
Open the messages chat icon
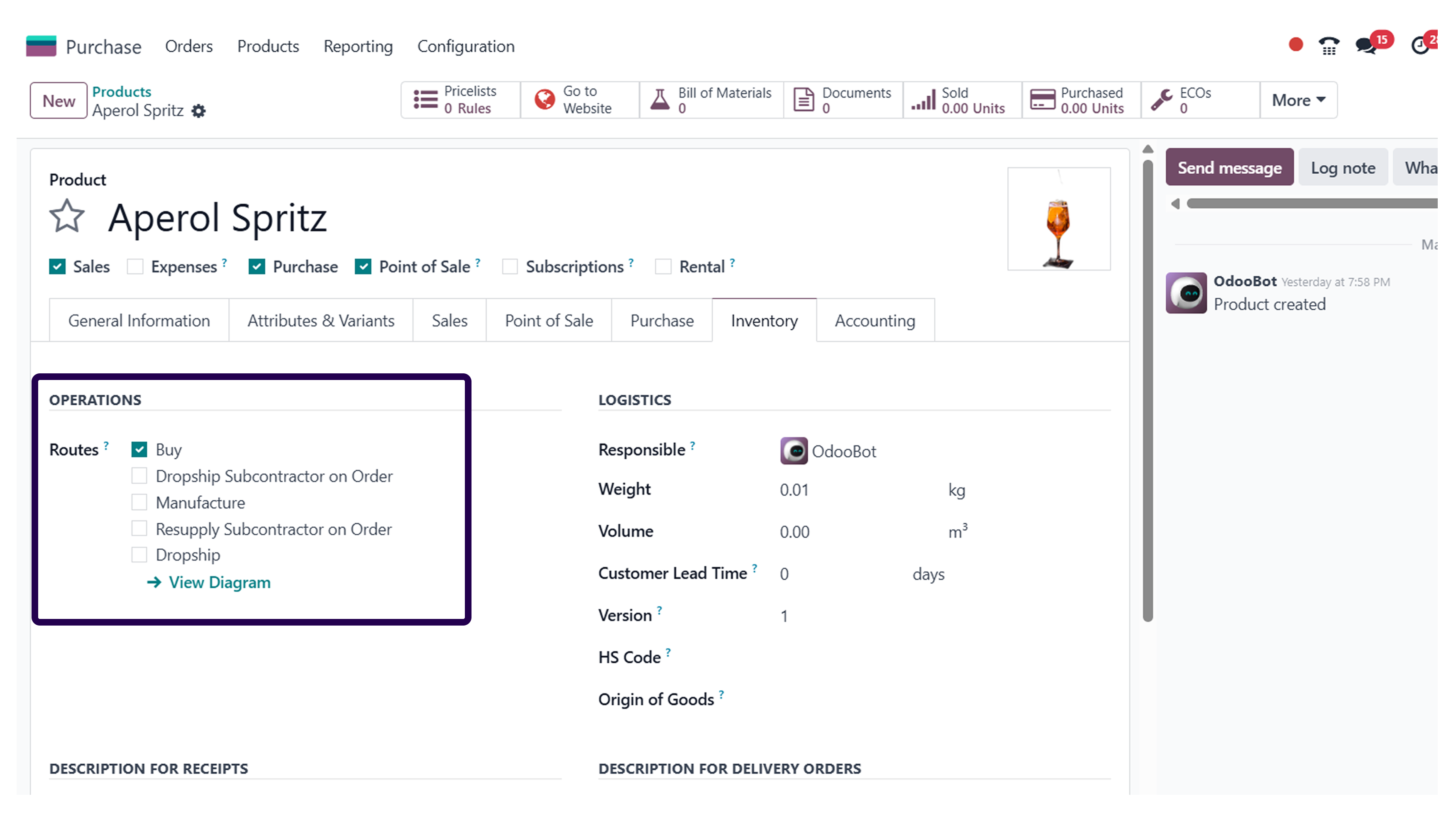point(1366,46)
